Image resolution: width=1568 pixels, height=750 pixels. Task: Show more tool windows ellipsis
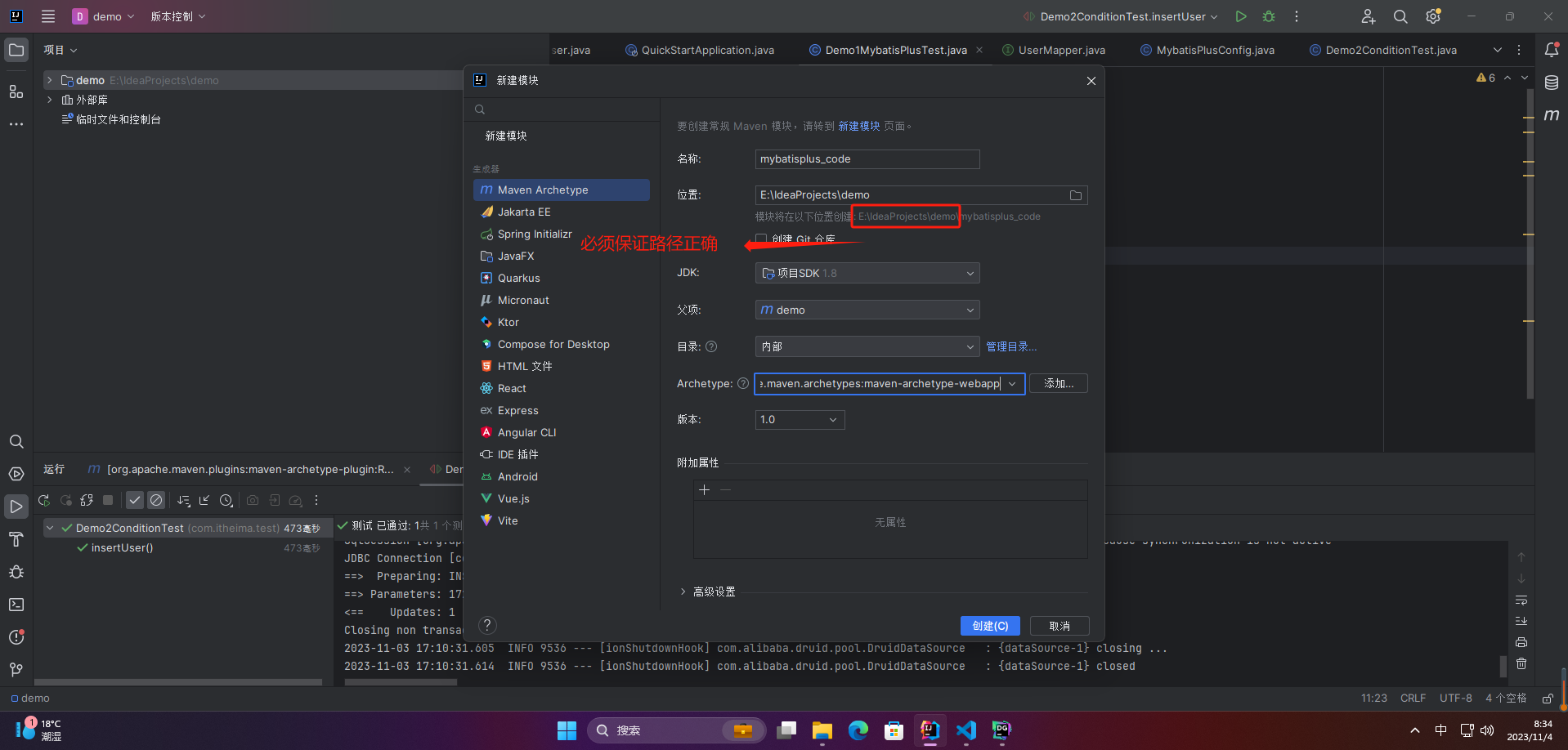[16, 124]
